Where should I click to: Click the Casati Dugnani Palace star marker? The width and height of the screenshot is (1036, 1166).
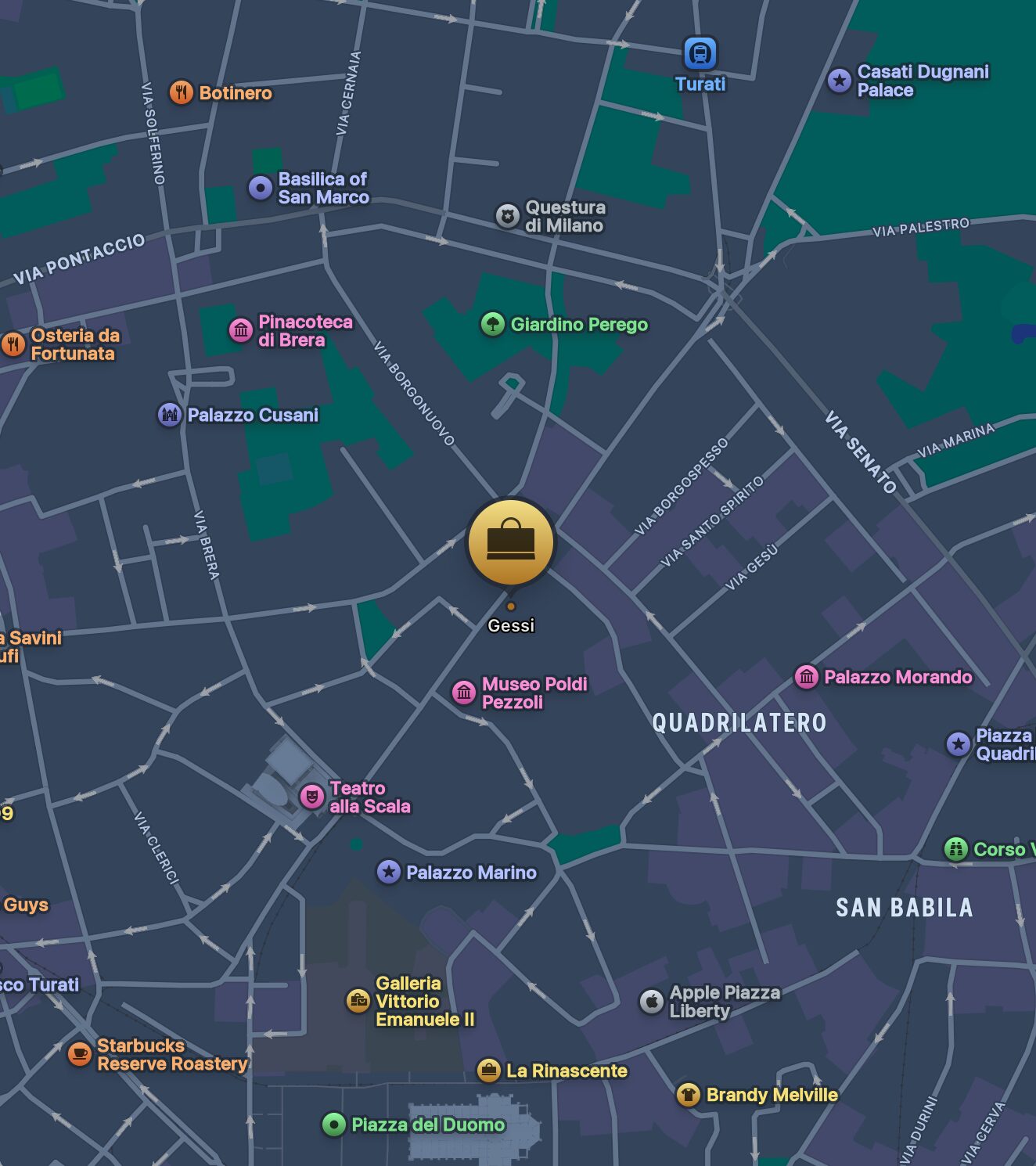840,79
